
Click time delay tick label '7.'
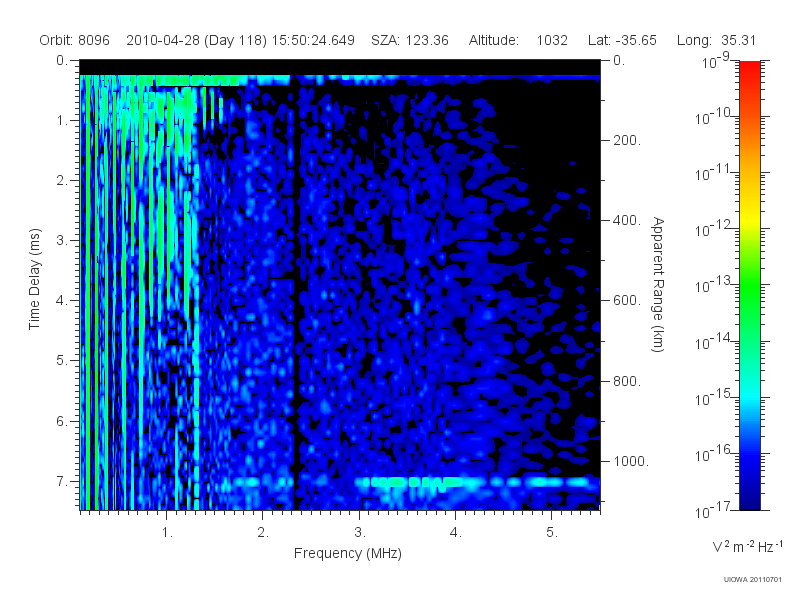coord(62,481)
